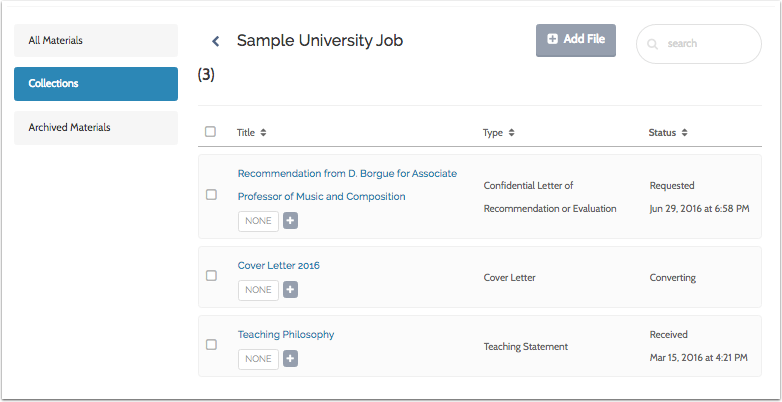Sort the list by the Title column arrows
The width and height of the screenshot is (782, 402).
(x=263, y=132)
